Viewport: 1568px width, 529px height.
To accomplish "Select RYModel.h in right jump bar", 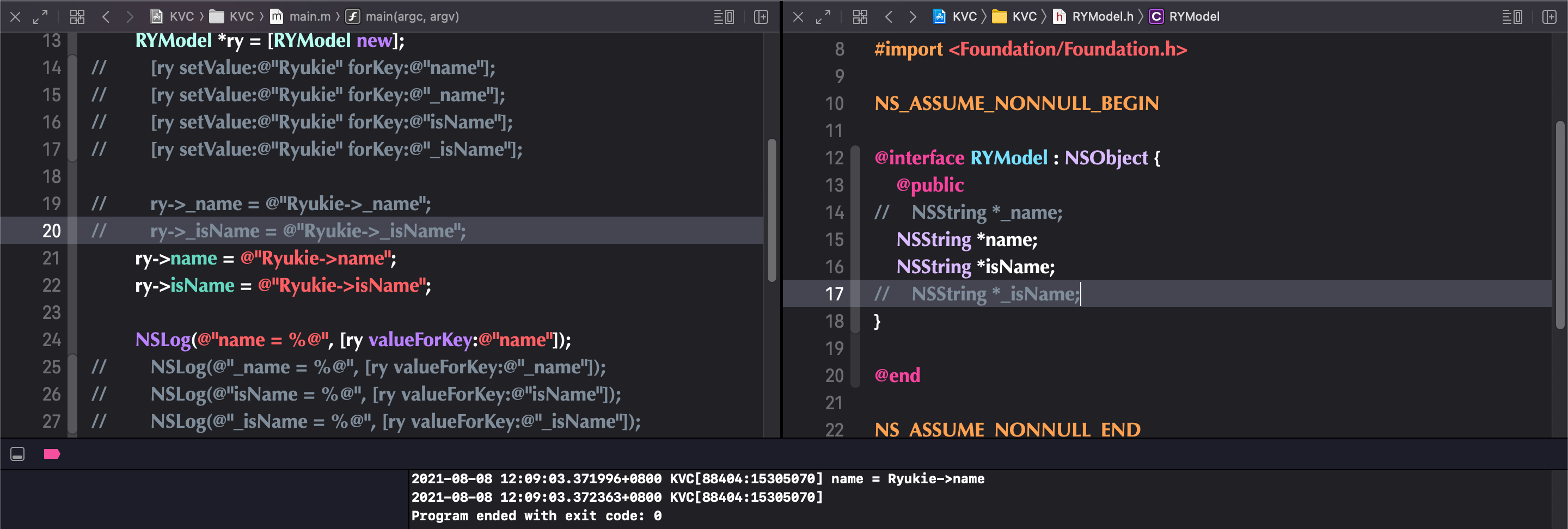I will 1093,16.
